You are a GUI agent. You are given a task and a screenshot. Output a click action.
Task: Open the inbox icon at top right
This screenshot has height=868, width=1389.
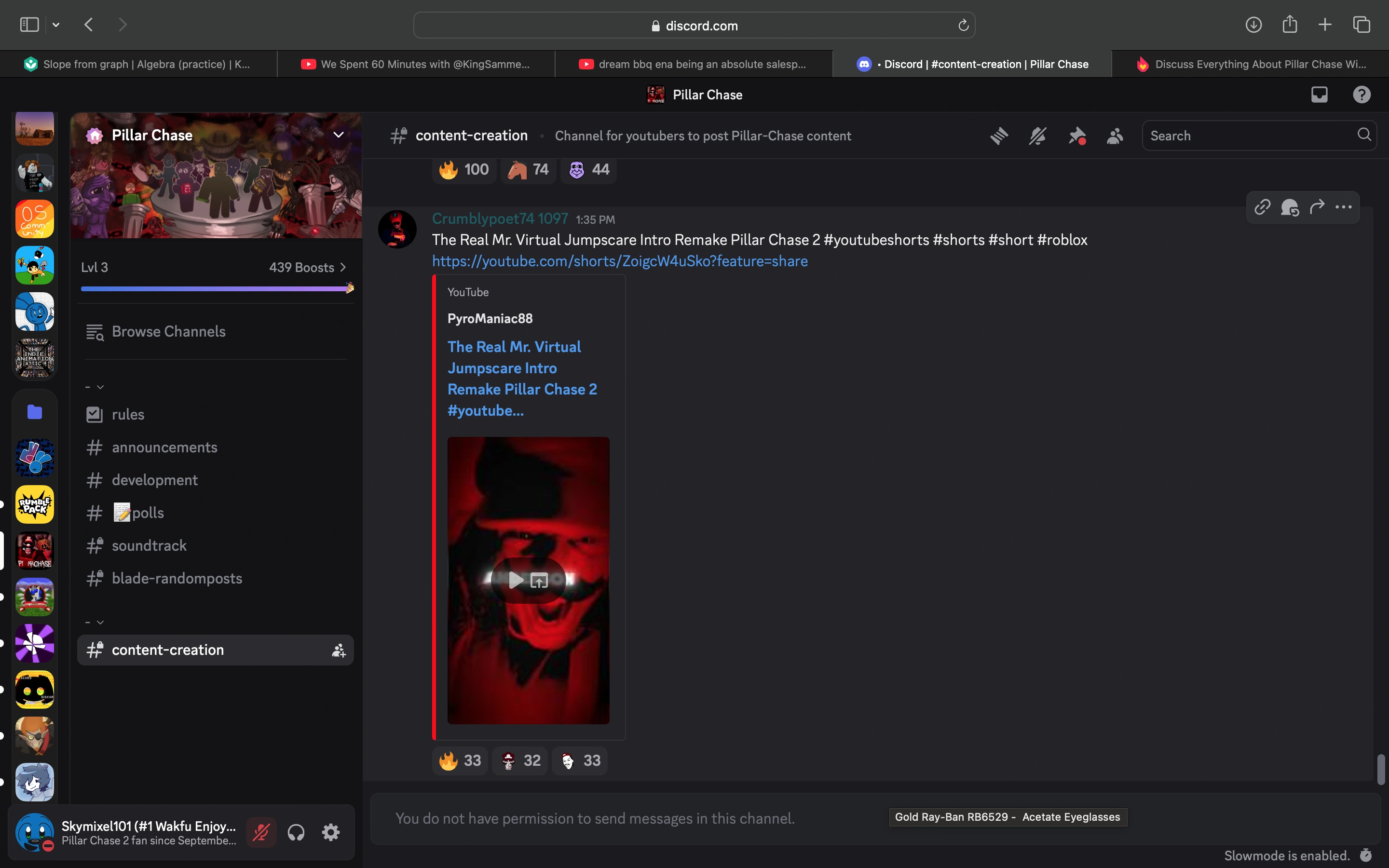pos(1319,94)
